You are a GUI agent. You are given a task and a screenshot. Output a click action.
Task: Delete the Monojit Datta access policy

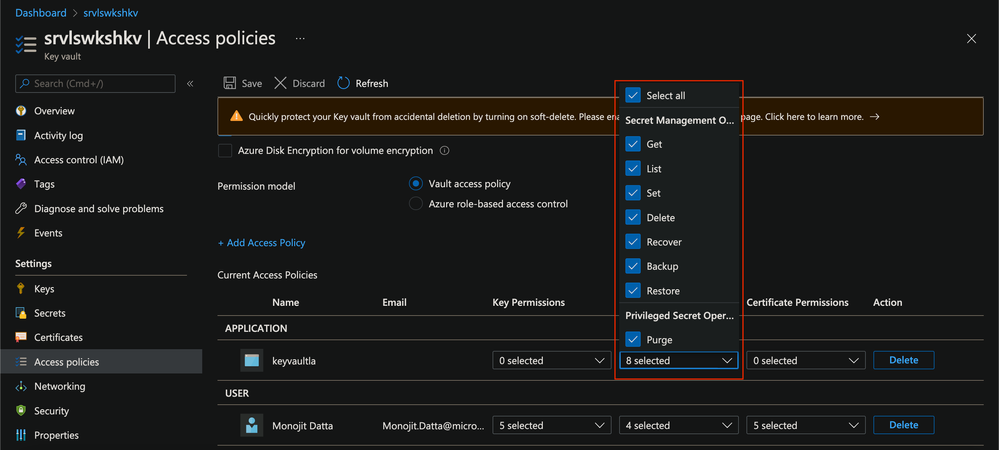(x=903, y=425)
